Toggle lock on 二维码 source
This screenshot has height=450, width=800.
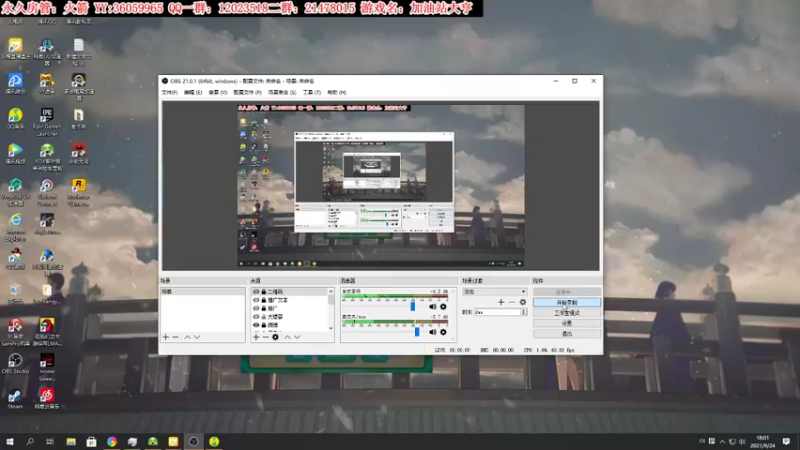pos(264,292)
